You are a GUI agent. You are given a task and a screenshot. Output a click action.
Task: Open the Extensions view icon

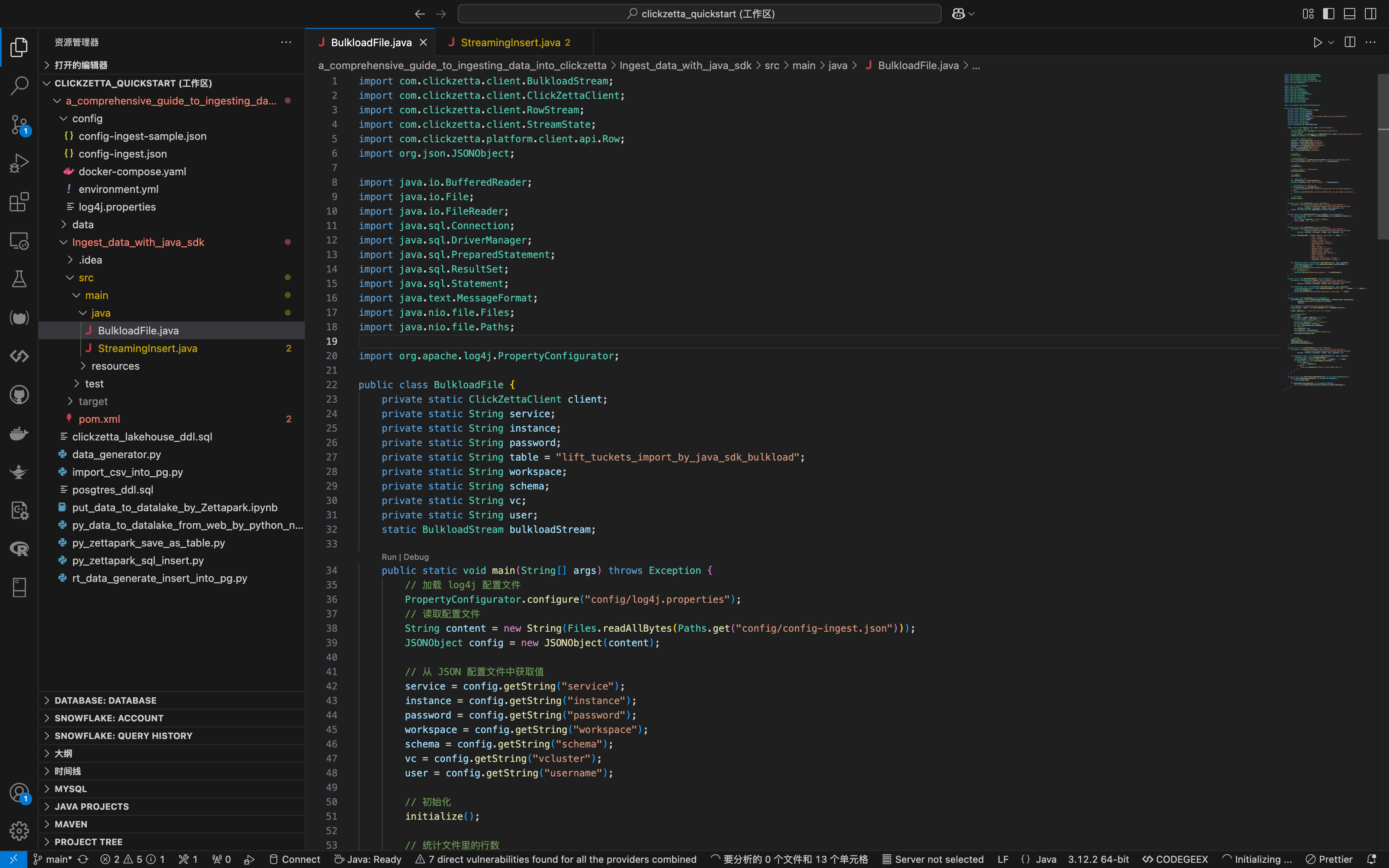coord(19,202)
